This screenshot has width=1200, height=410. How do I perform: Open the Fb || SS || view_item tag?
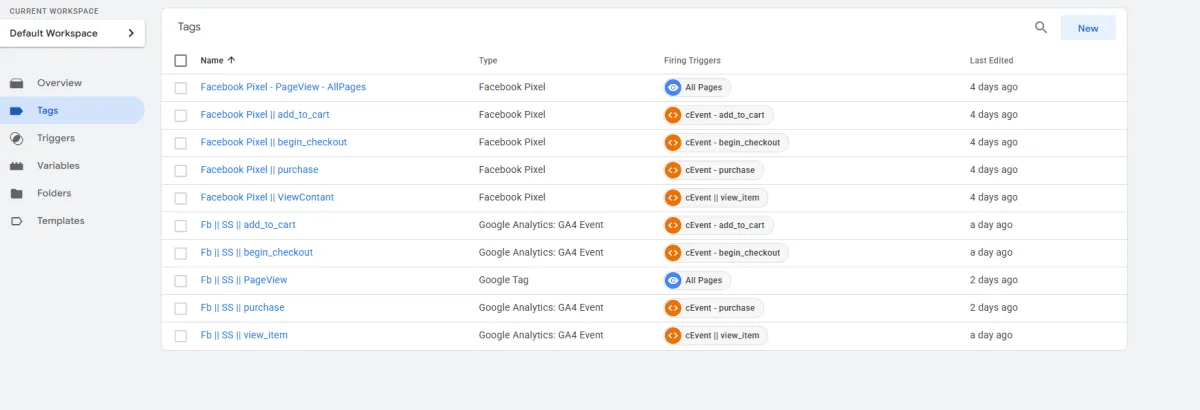pos(244,335)
